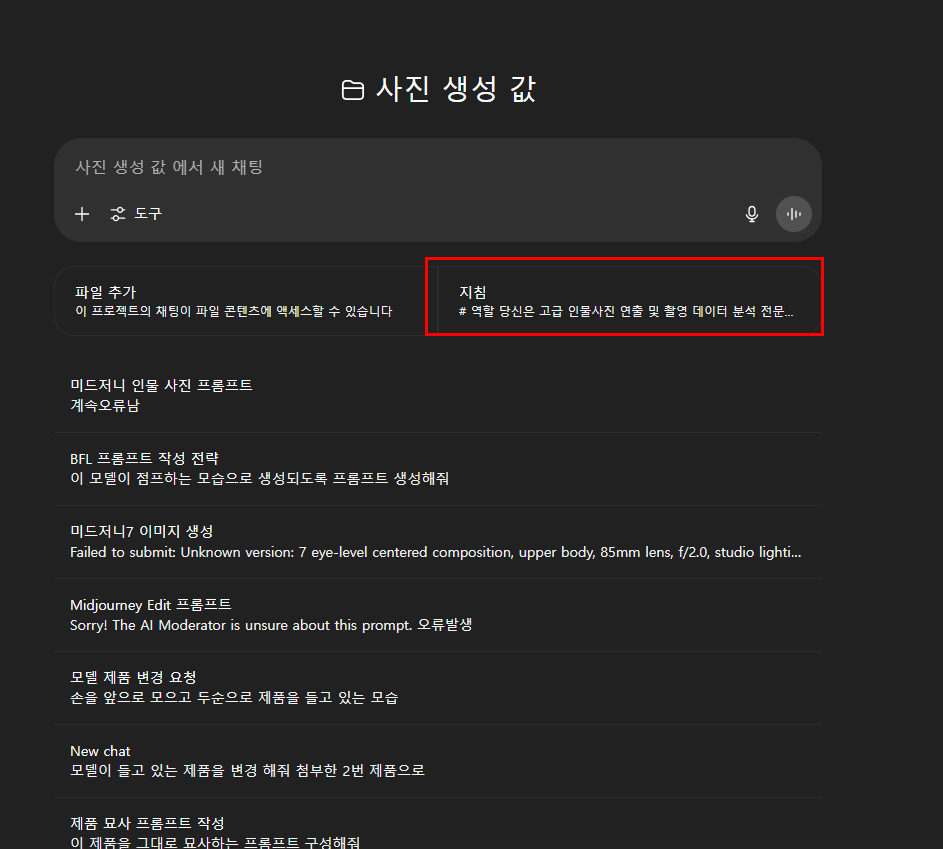The width and height of the screenshot is (943, 849).
Task: Open the New chat conversation entry
Action: pos(438,761)
